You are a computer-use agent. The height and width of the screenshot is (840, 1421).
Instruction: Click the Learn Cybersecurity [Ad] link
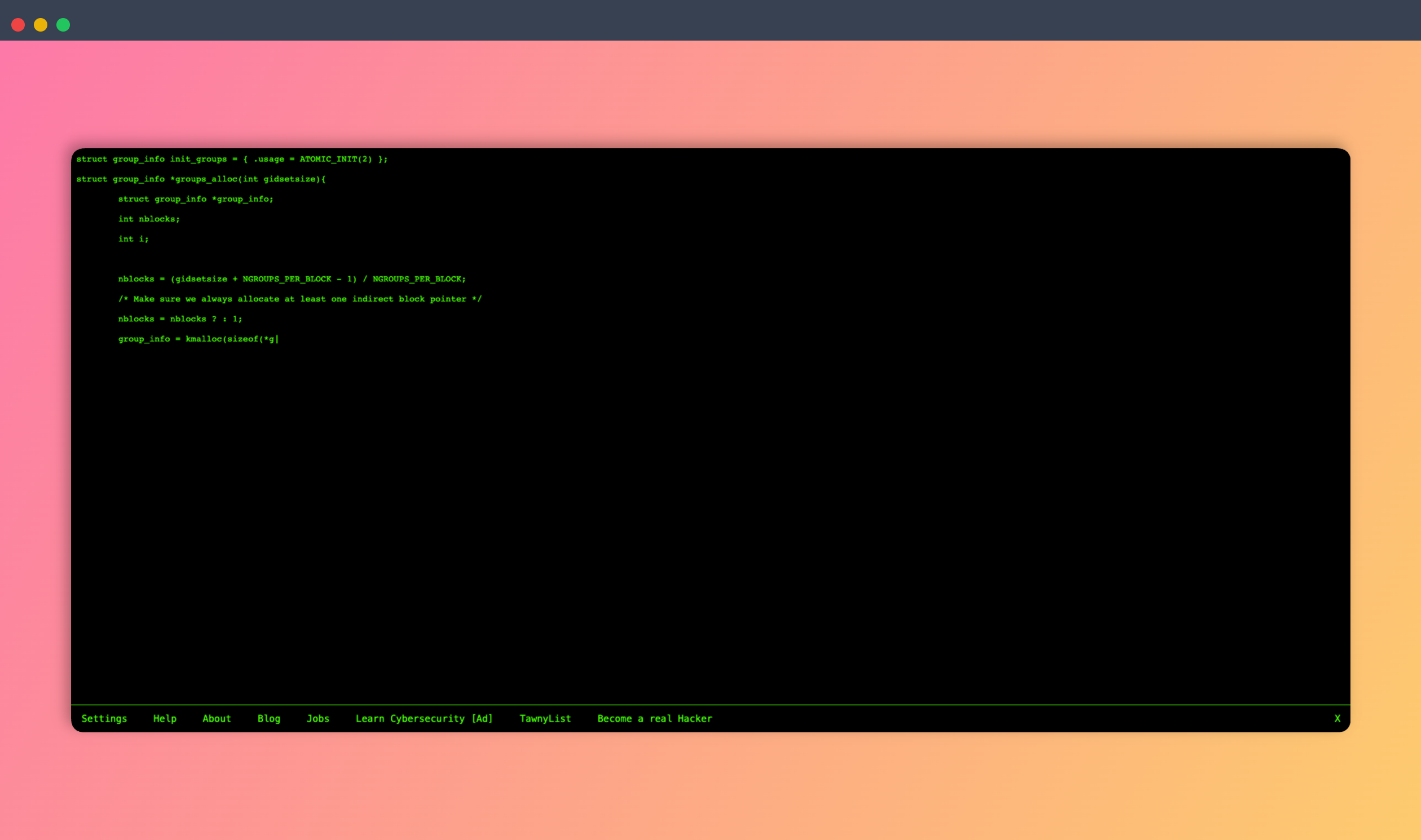pos(424,718)
